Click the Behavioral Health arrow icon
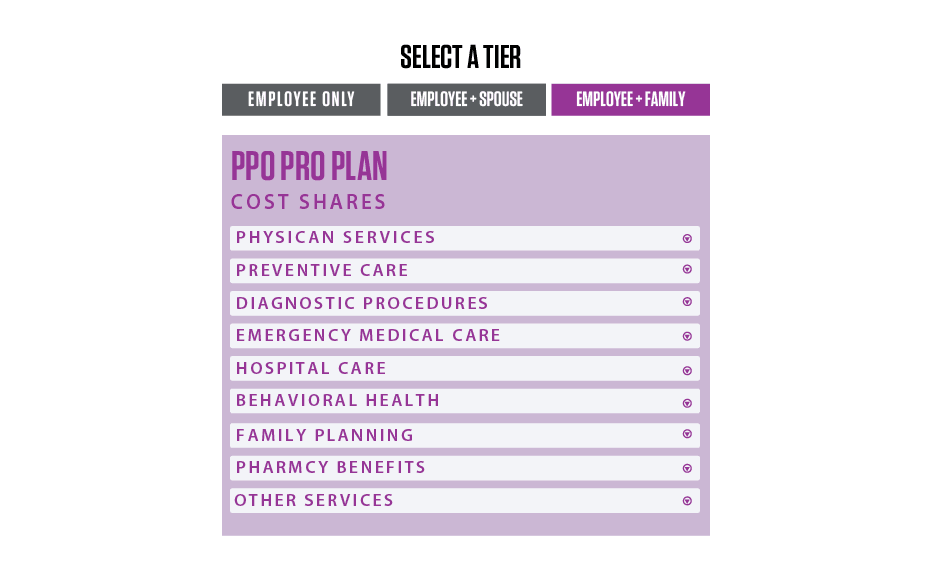The height and width of the screenshot is (576, 932). 687,403
